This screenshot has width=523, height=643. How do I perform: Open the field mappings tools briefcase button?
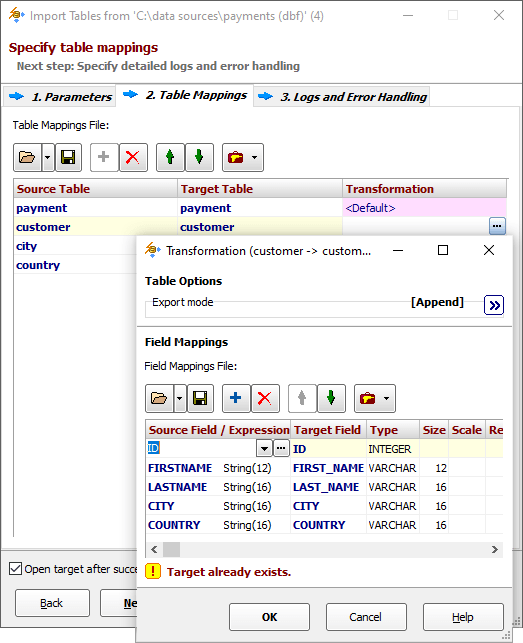(x=375, y=398)
